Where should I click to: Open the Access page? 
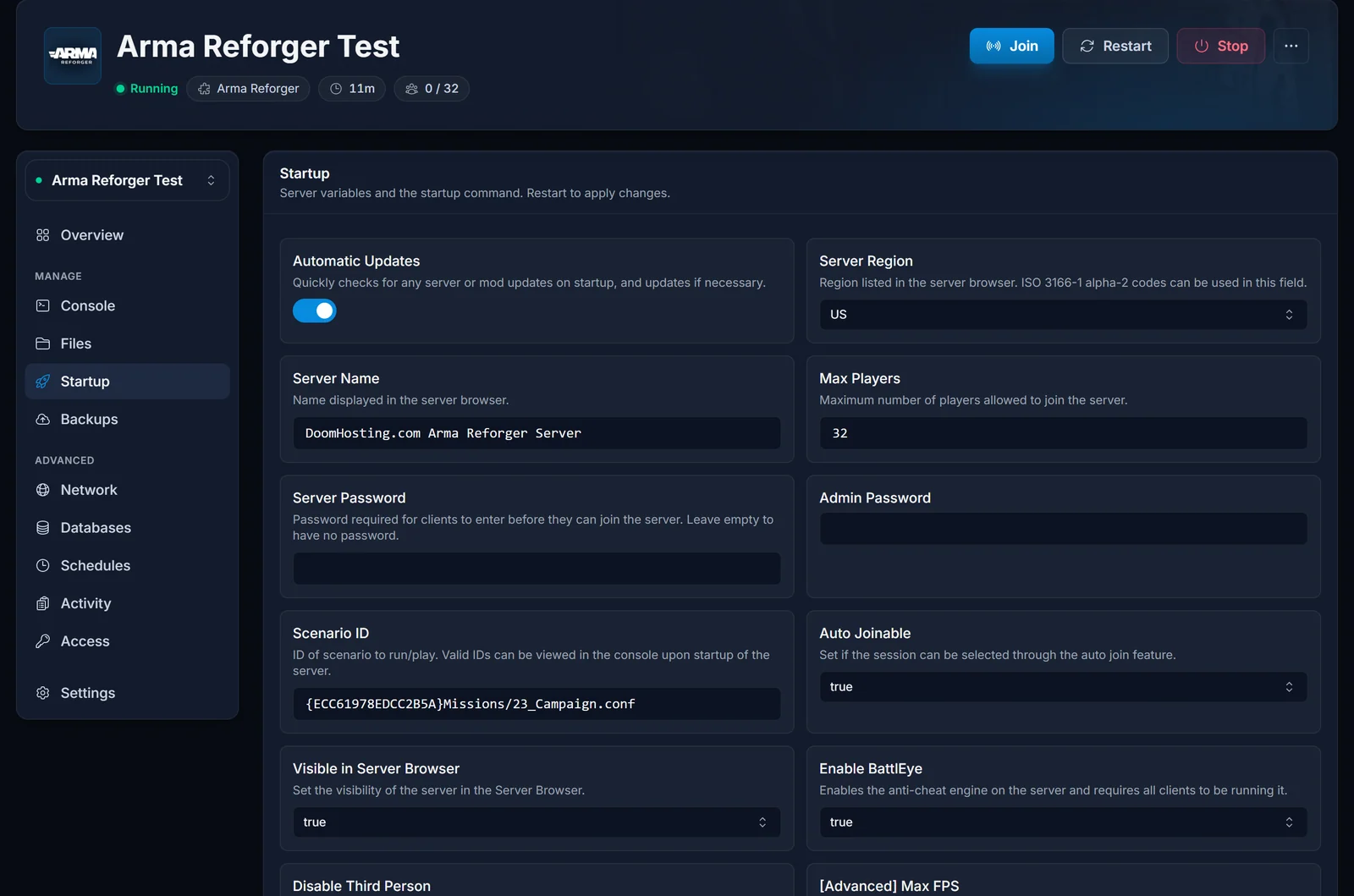(x=127, y=641)
